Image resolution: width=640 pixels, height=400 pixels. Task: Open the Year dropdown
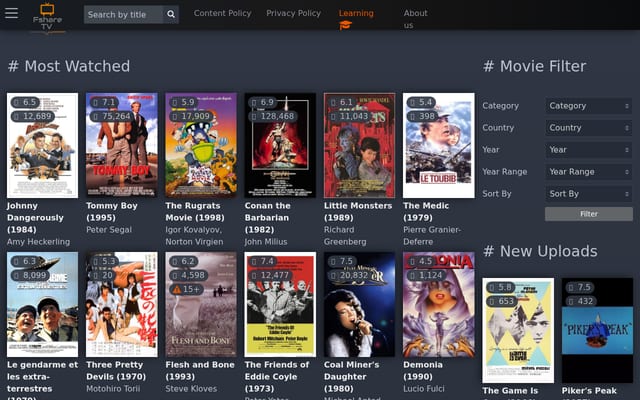tap(589, 150)
